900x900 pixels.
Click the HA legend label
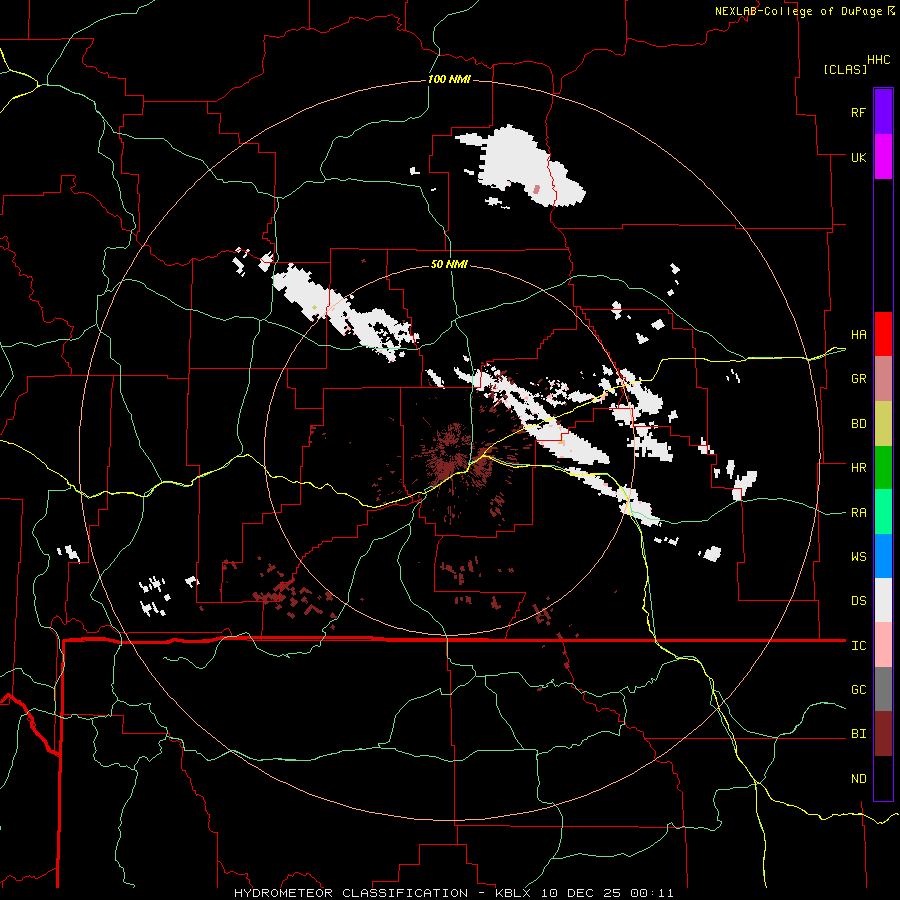[858, 335]
